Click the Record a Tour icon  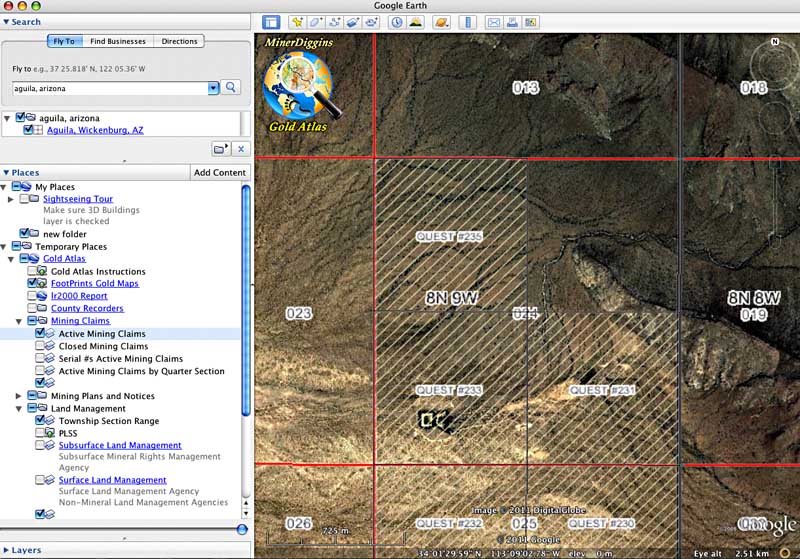tap(372, 22)
